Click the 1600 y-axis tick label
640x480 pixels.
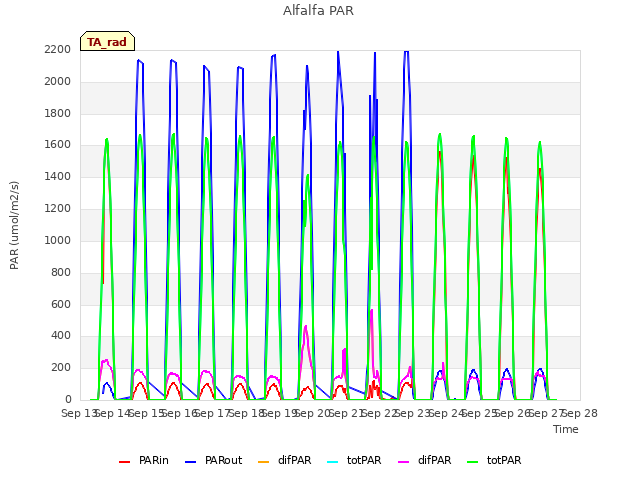coord(58,145)
